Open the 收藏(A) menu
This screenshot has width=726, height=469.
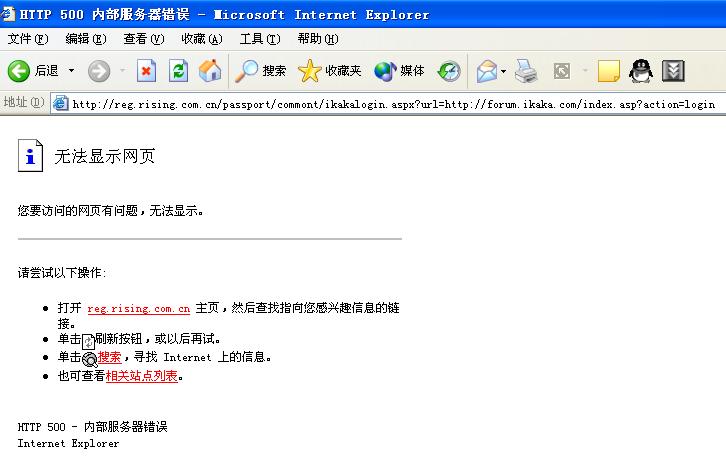(202, 39)
